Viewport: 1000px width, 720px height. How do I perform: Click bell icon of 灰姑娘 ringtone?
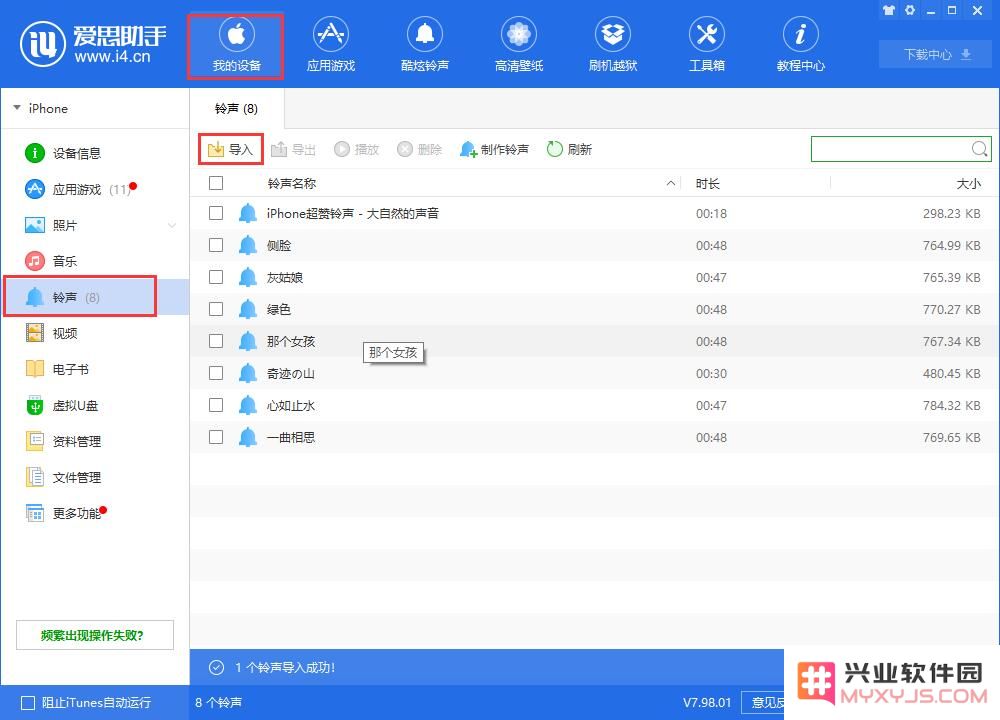[247, 277]
